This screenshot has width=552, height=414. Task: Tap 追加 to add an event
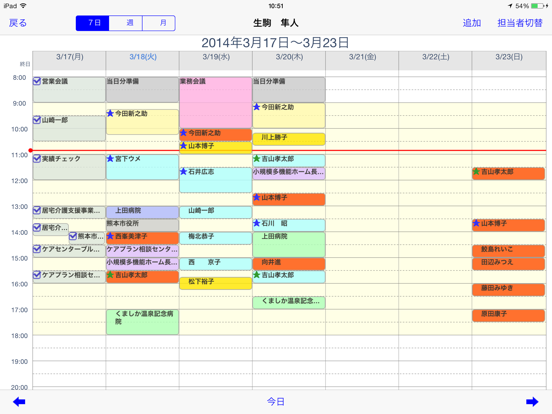tap(472, 23)
